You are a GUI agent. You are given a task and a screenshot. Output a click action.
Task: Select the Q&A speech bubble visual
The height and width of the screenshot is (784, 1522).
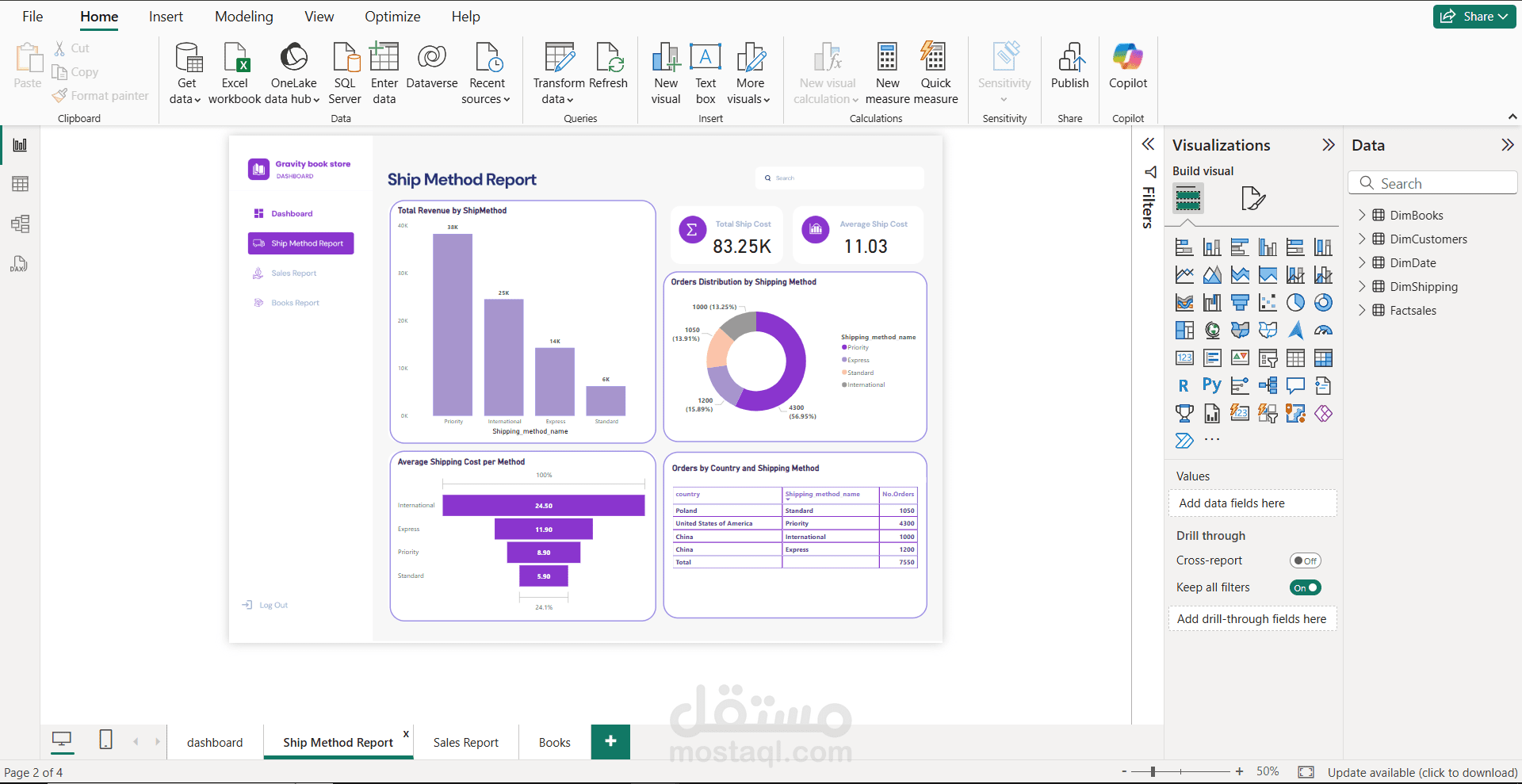click(1295, 386)
